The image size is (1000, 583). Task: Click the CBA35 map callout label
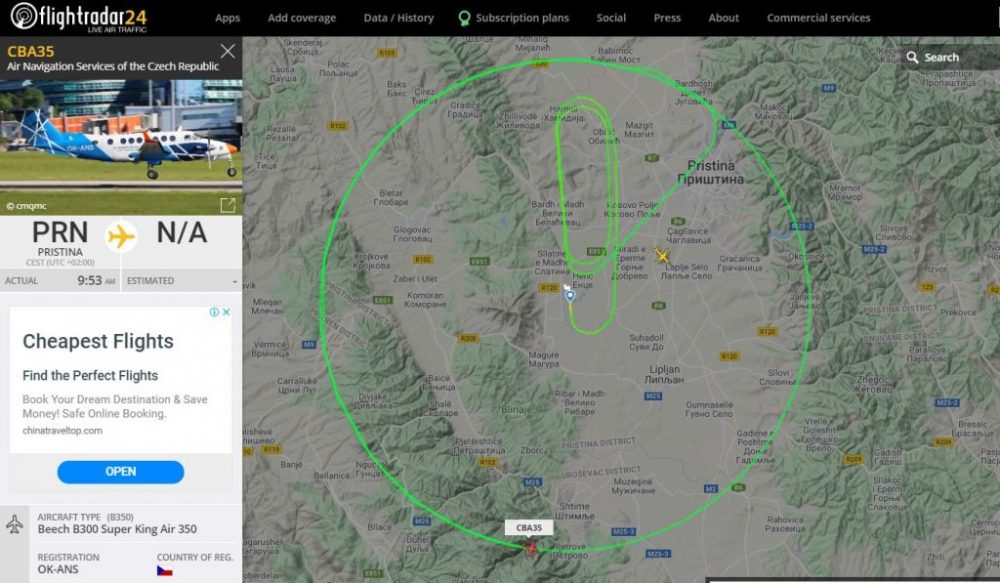pos(529,528)
